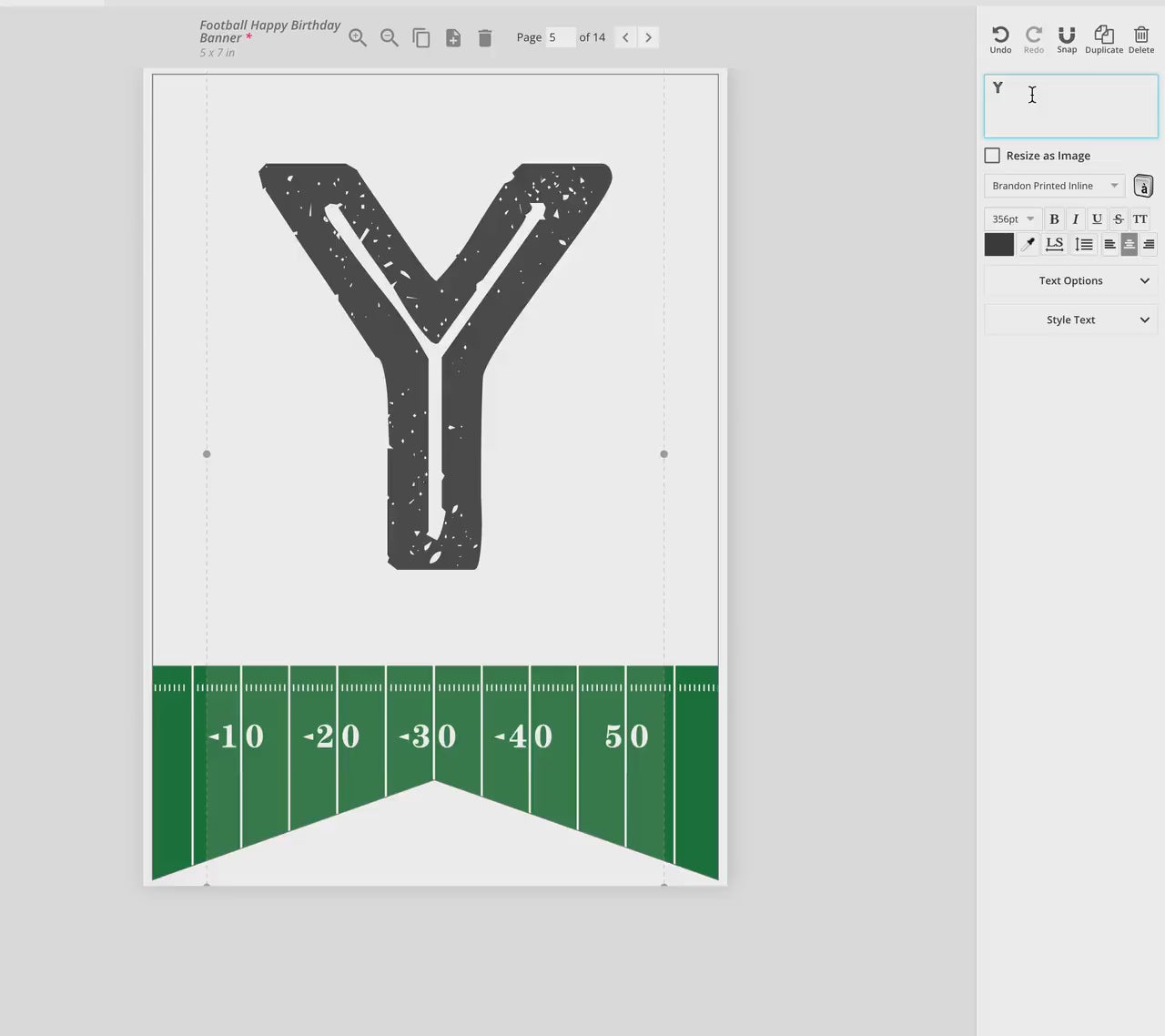Click the zoom out magnifier icon
Viewport: 1165px width, 1036px height.
(390, 37)
